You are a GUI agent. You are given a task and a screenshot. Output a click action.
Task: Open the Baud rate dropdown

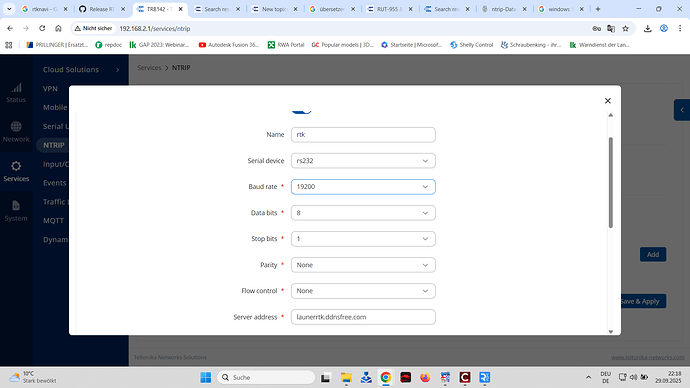[x=363, y=187]
